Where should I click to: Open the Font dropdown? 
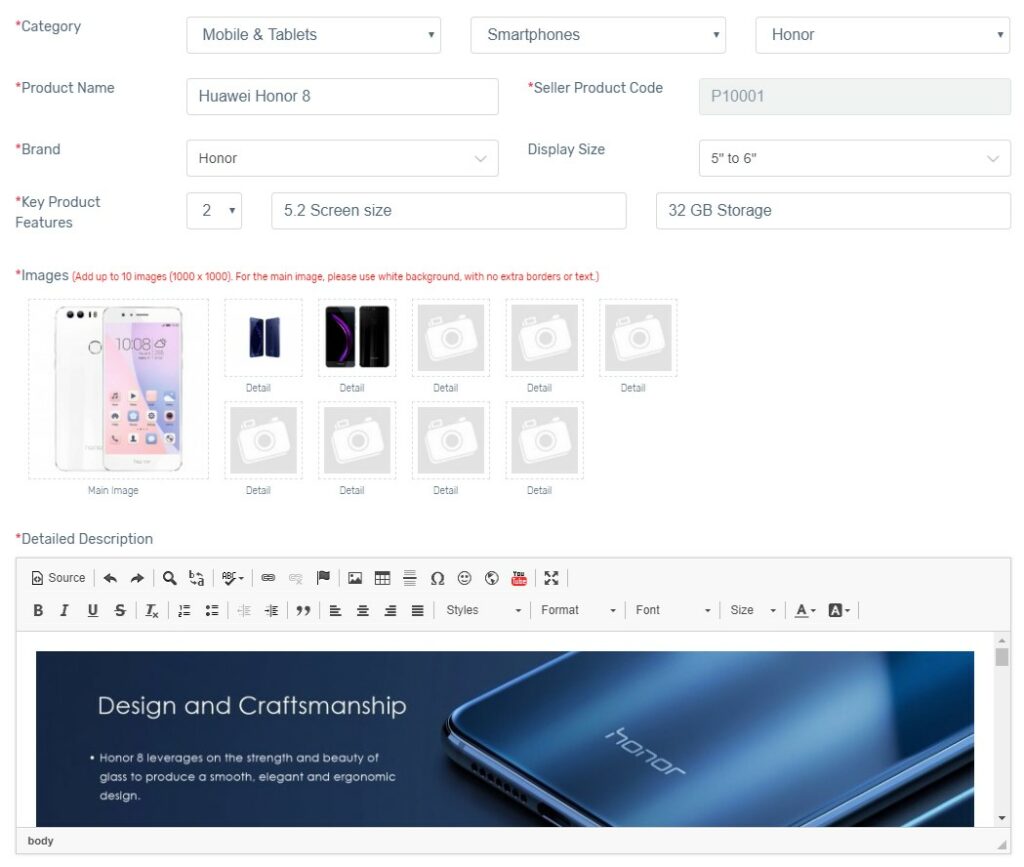[x=673, y=610]
